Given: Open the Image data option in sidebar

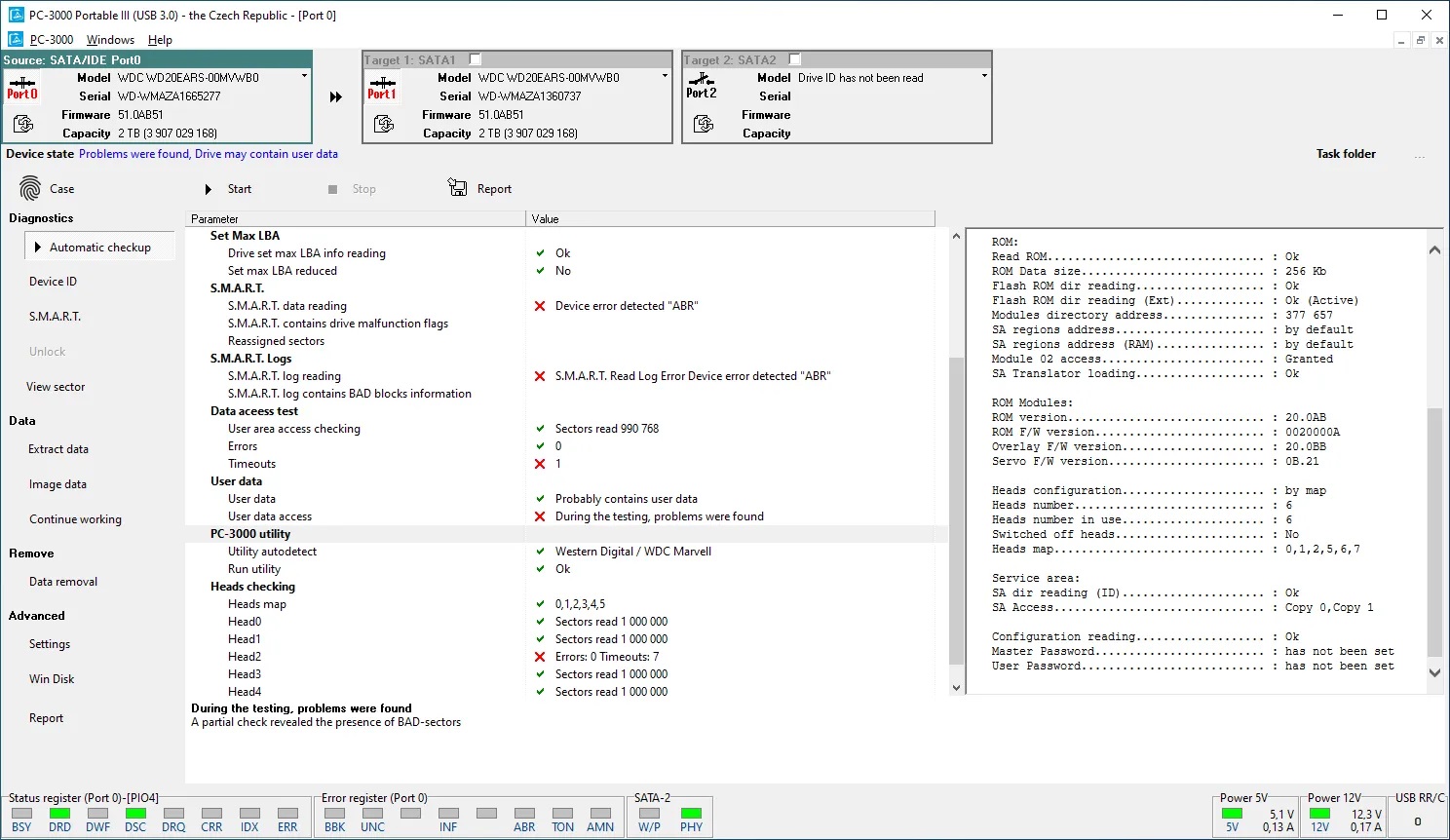Looking at the screenshot, I should pyautogui.click(x=57, y=484).
